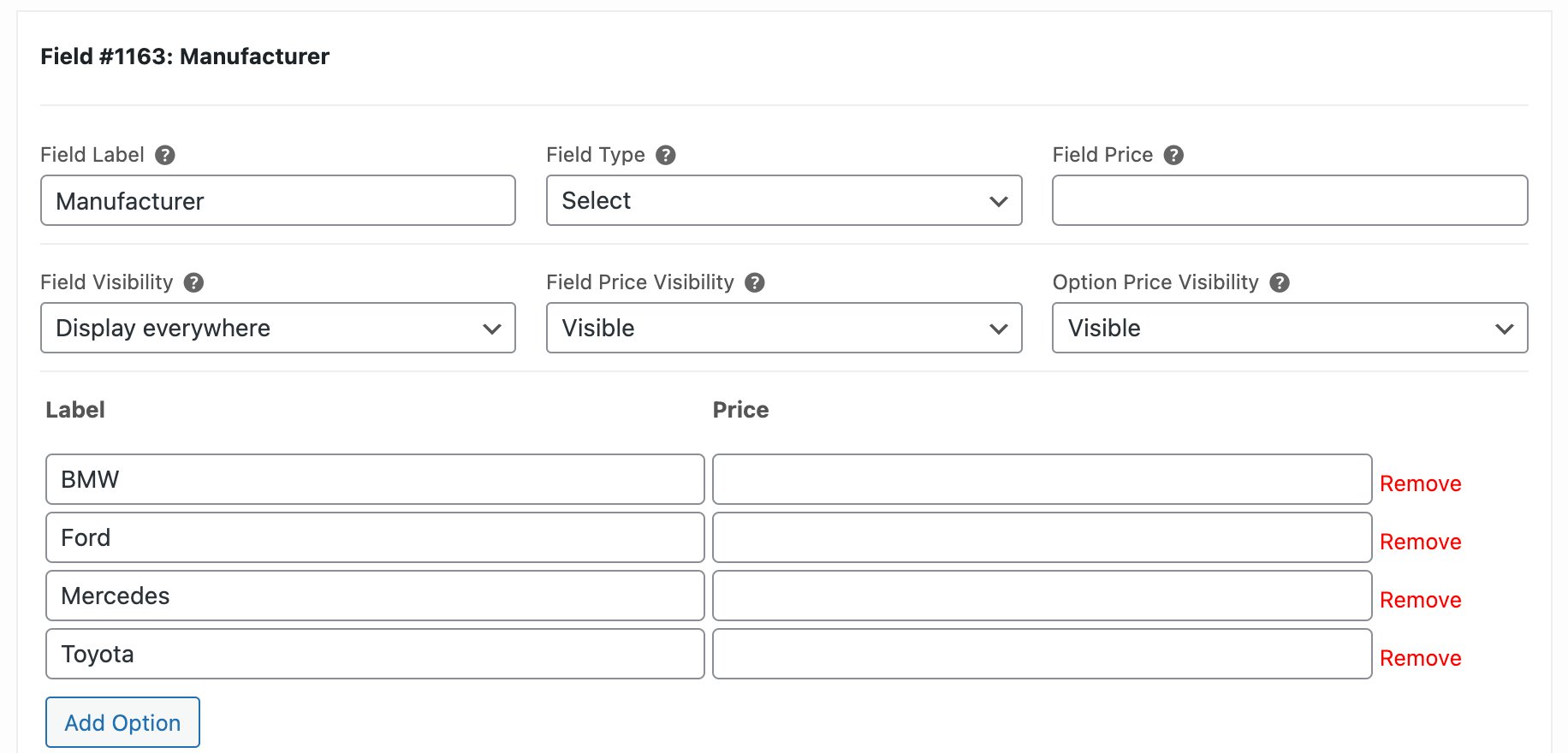Viewport: 1568px width, 753px height.
Task: Focus the Field Label input containing Manufacturer
Action: tap(277, 201)
